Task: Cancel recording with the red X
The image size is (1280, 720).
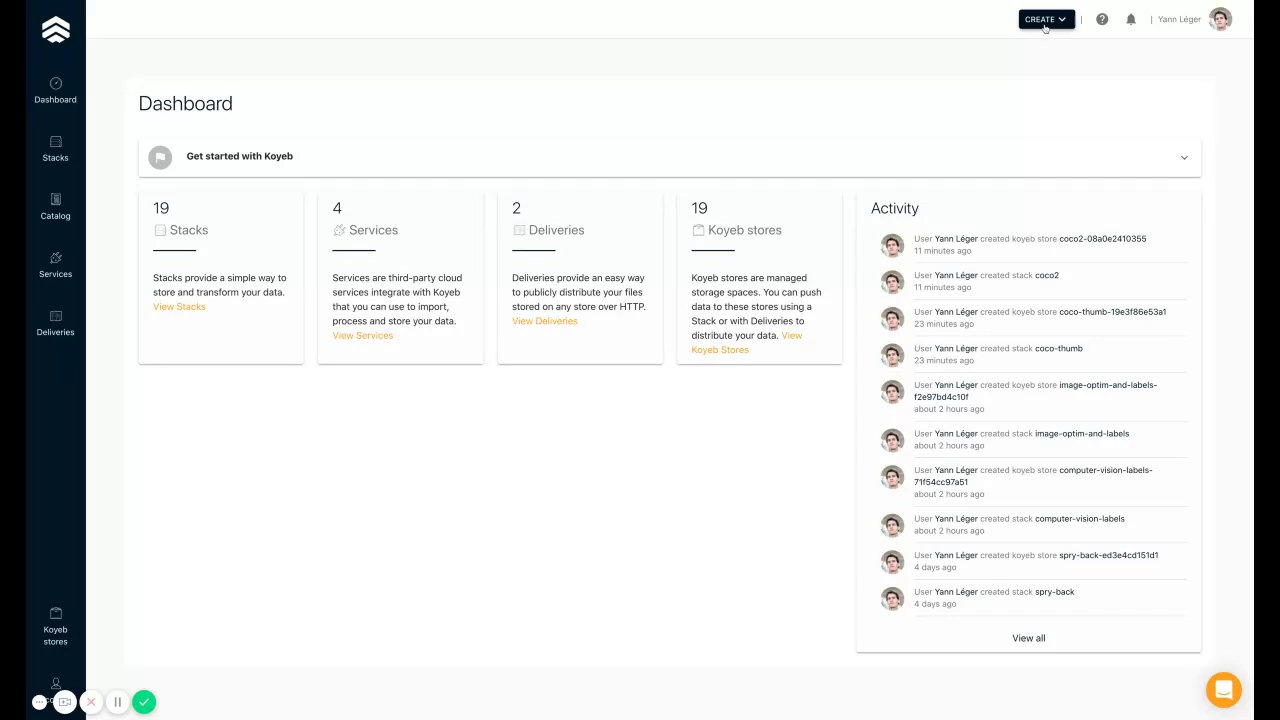Action: pos(91,702)
